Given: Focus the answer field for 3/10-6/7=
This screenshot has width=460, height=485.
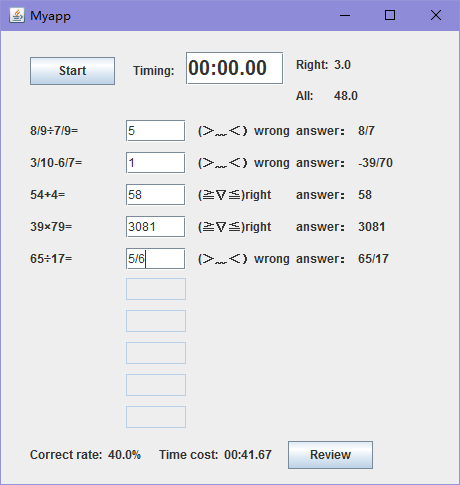Looking at the screenshot, I should (x=156, y=163).
